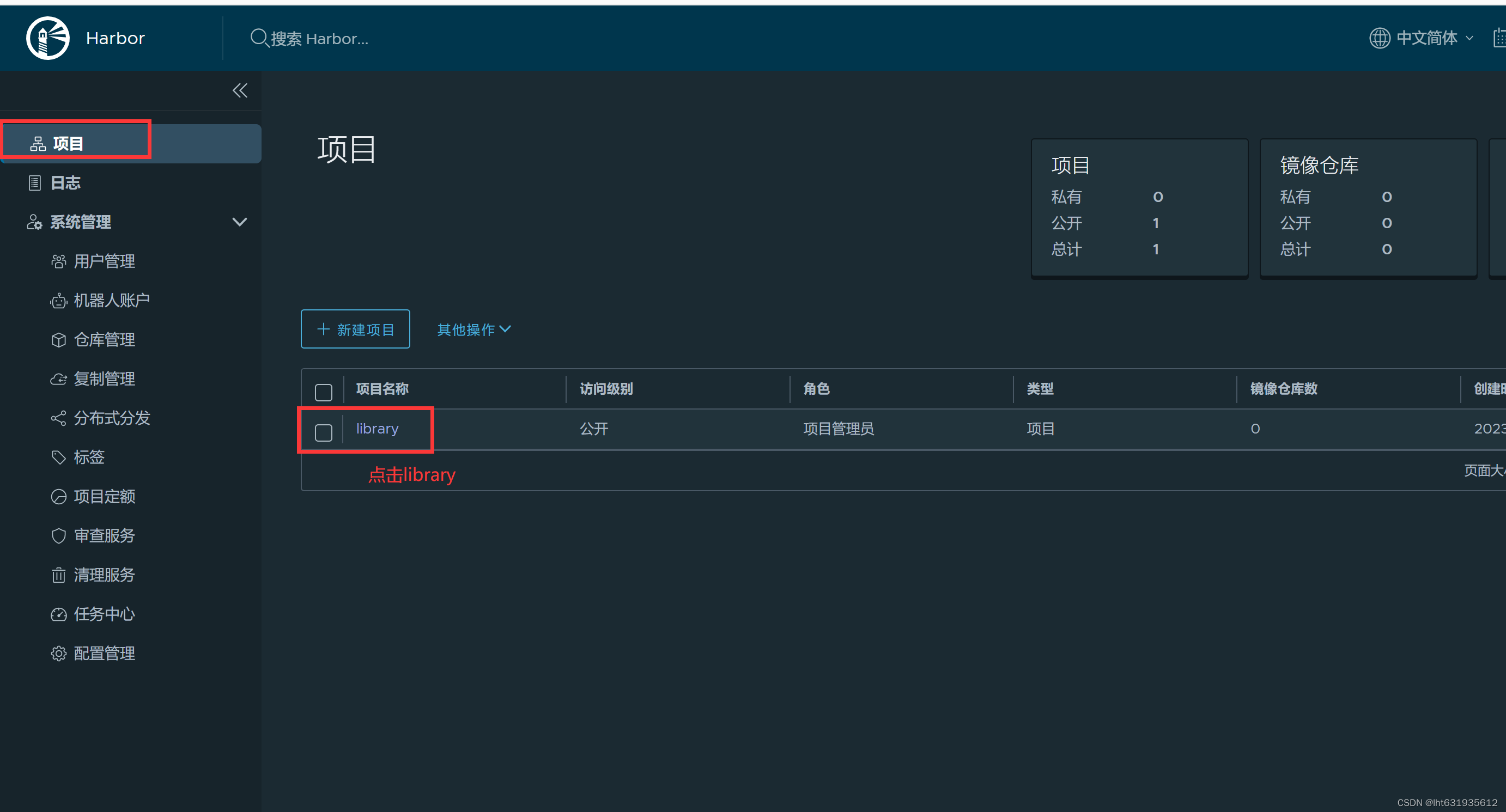Viewport: 1506px width, 812px height.
Task: Click the 仓库管理 cube icon
Action: 58,340
